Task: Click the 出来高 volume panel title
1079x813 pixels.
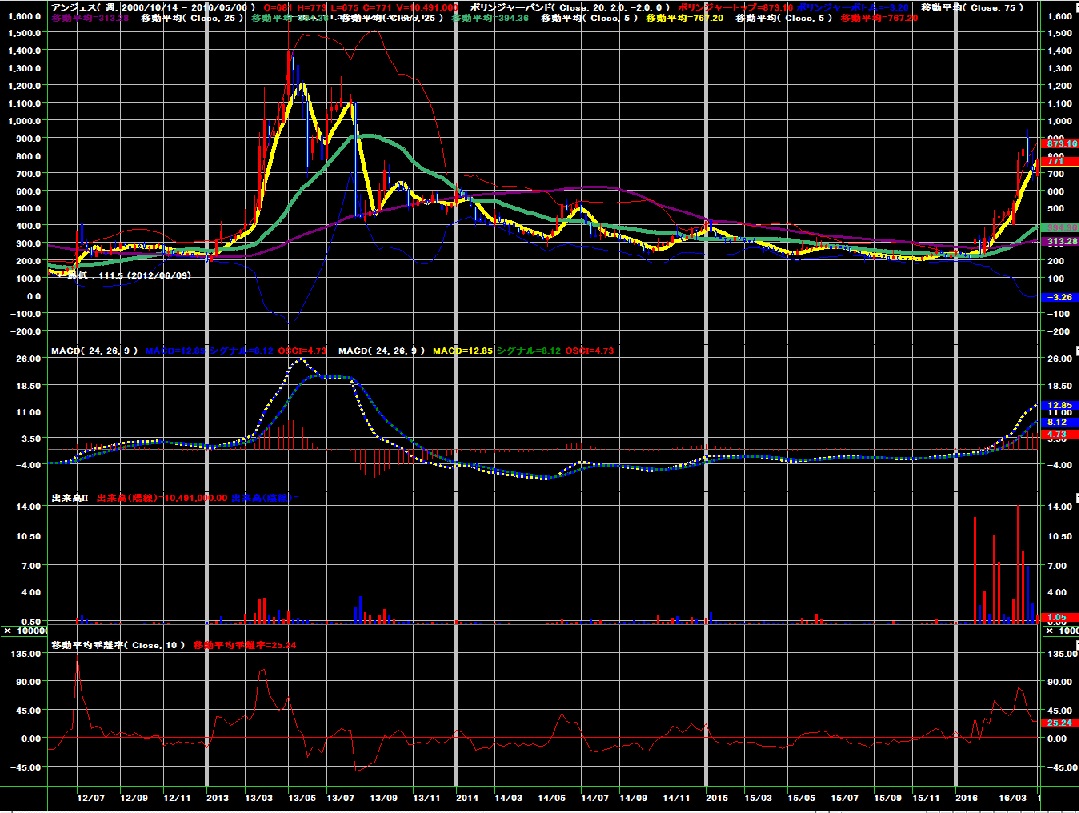Action: click(x=71, y=497)
